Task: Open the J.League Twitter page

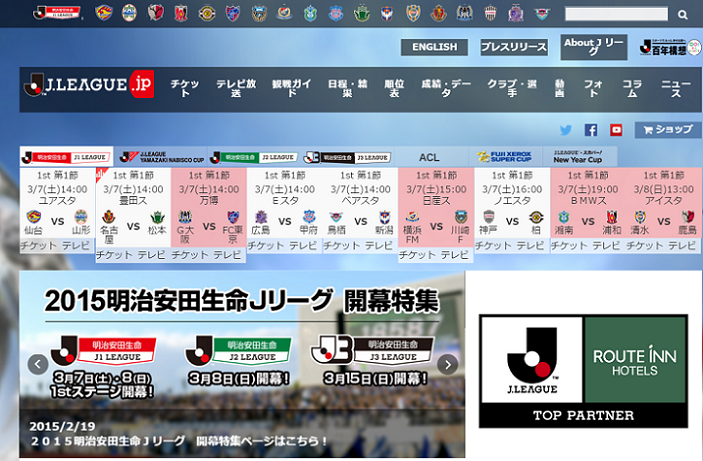Action: pyautogui.click(x=566, y=130)
